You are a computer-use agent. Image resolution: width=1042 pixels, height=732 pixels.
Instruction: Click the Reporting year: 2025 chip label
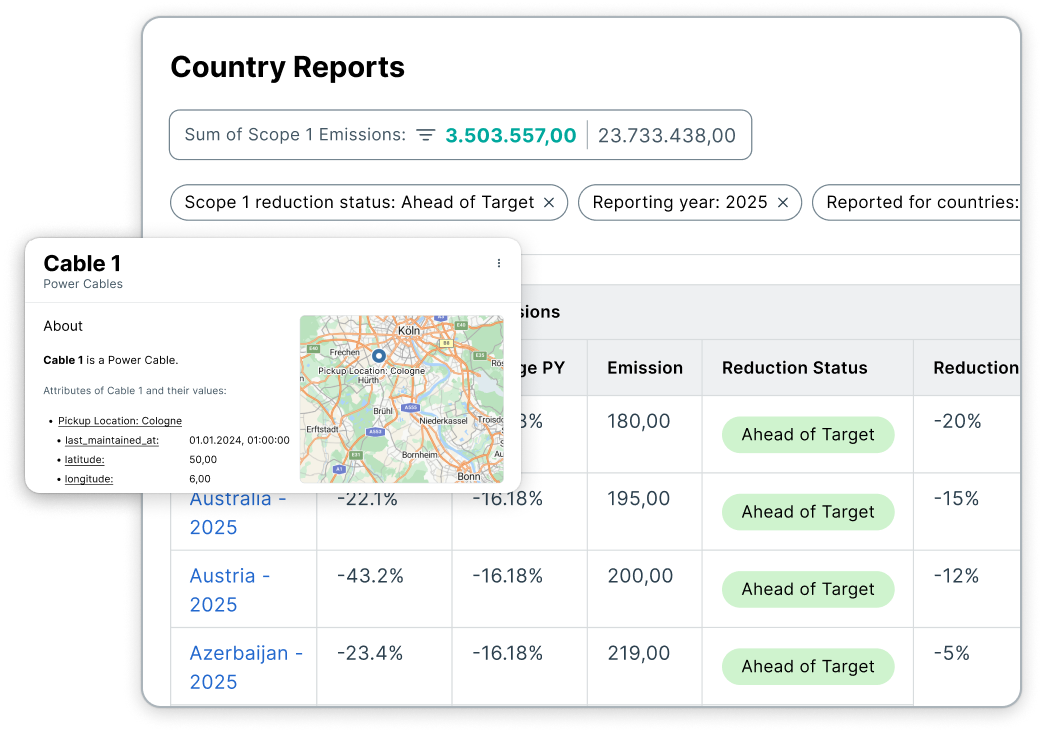(679, 202)
